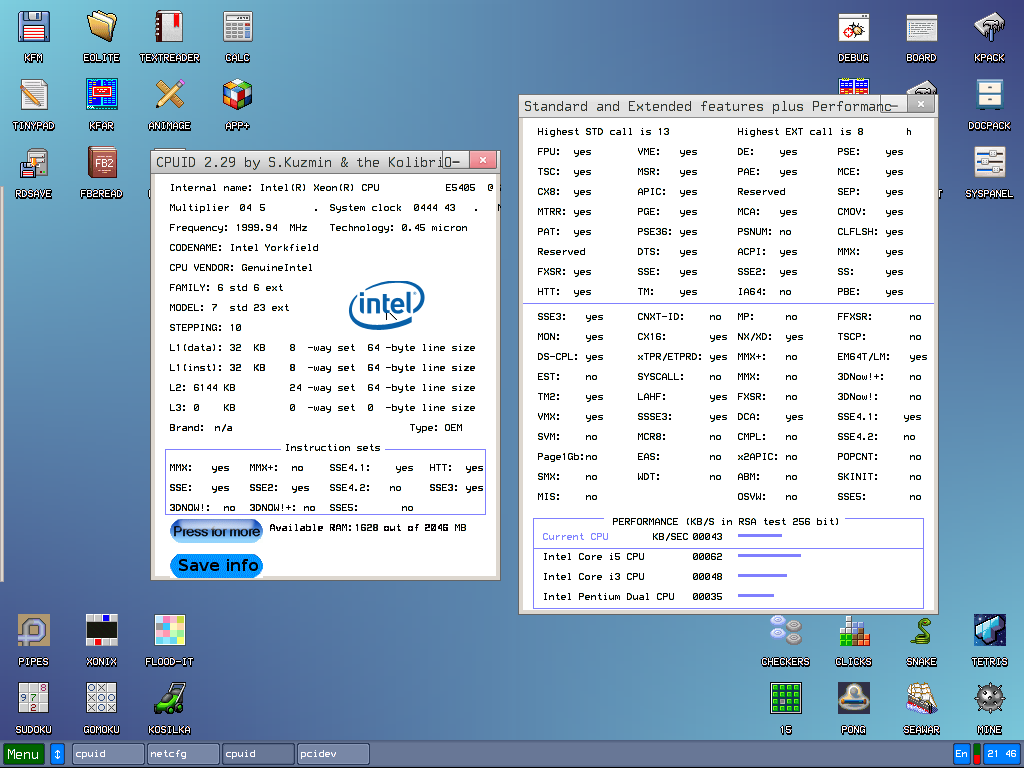Open the SYSPANEL settings icon
Image resolution: width=1024 pixels, height=768 pixels.
pyautogui.click(x=989, y=163)
